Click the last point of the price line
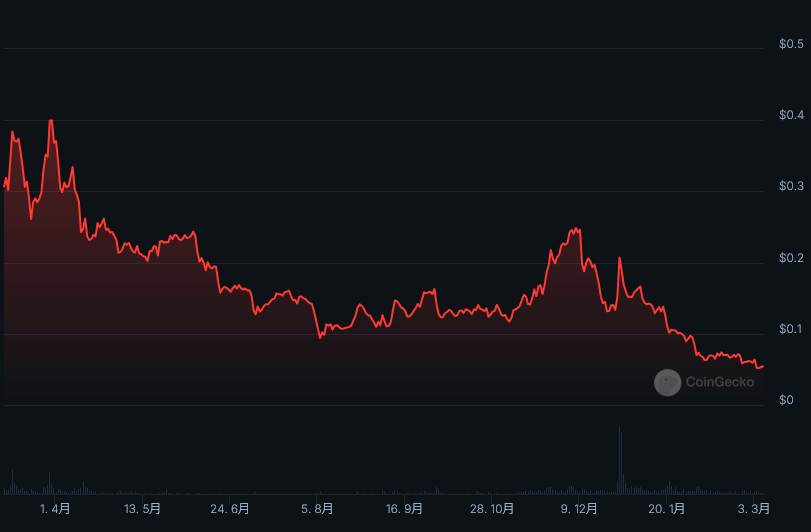811x532 pixels. click(763, 366)
